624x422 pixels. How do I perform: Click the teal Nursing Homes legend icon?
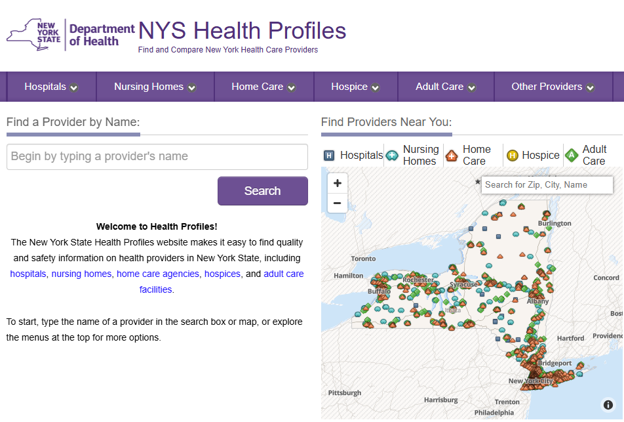pos(392,155)
